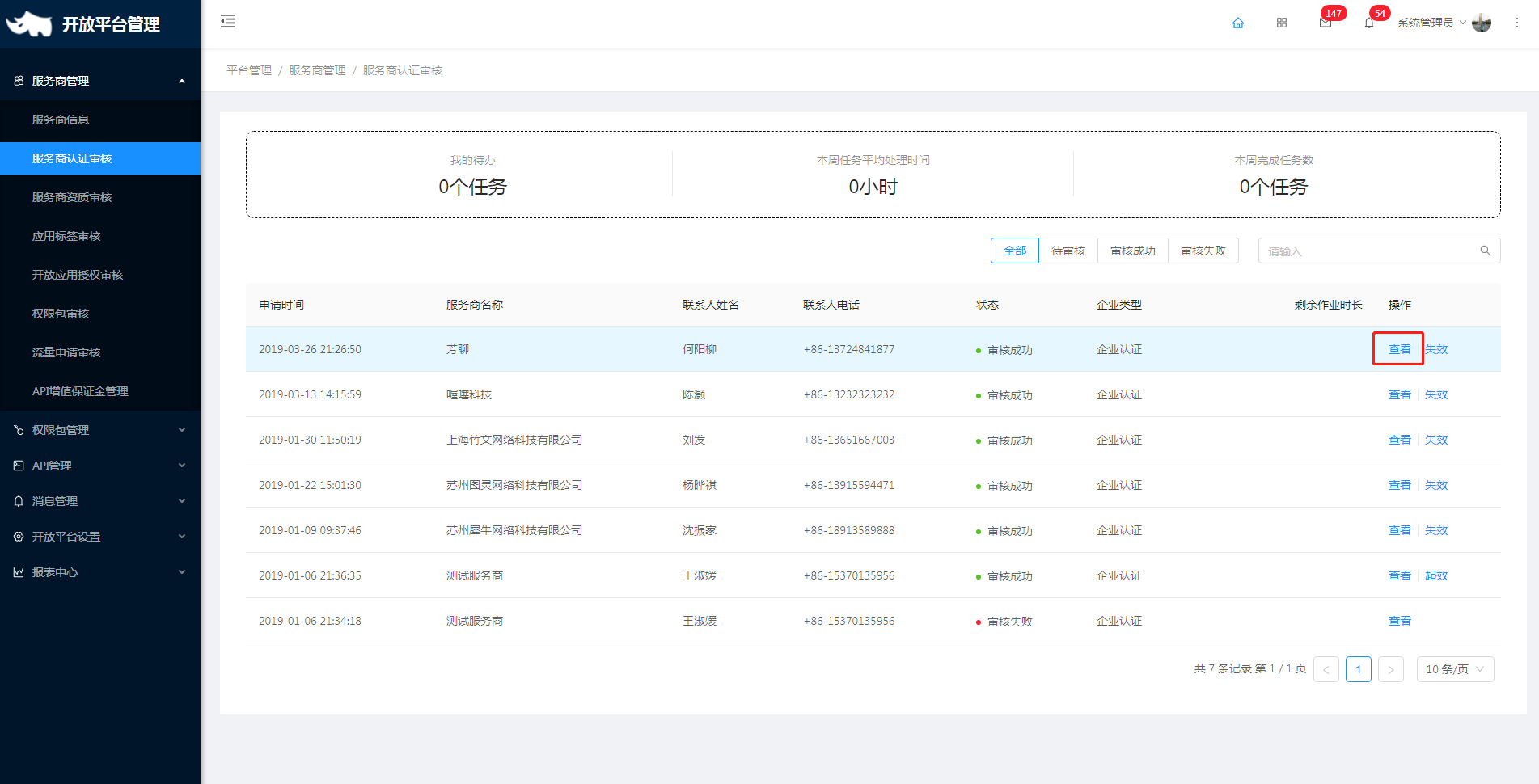Click the 2019-01-22 15:01:30 date cell
This screenshot has height=784, width=1539.
(310, 485)
